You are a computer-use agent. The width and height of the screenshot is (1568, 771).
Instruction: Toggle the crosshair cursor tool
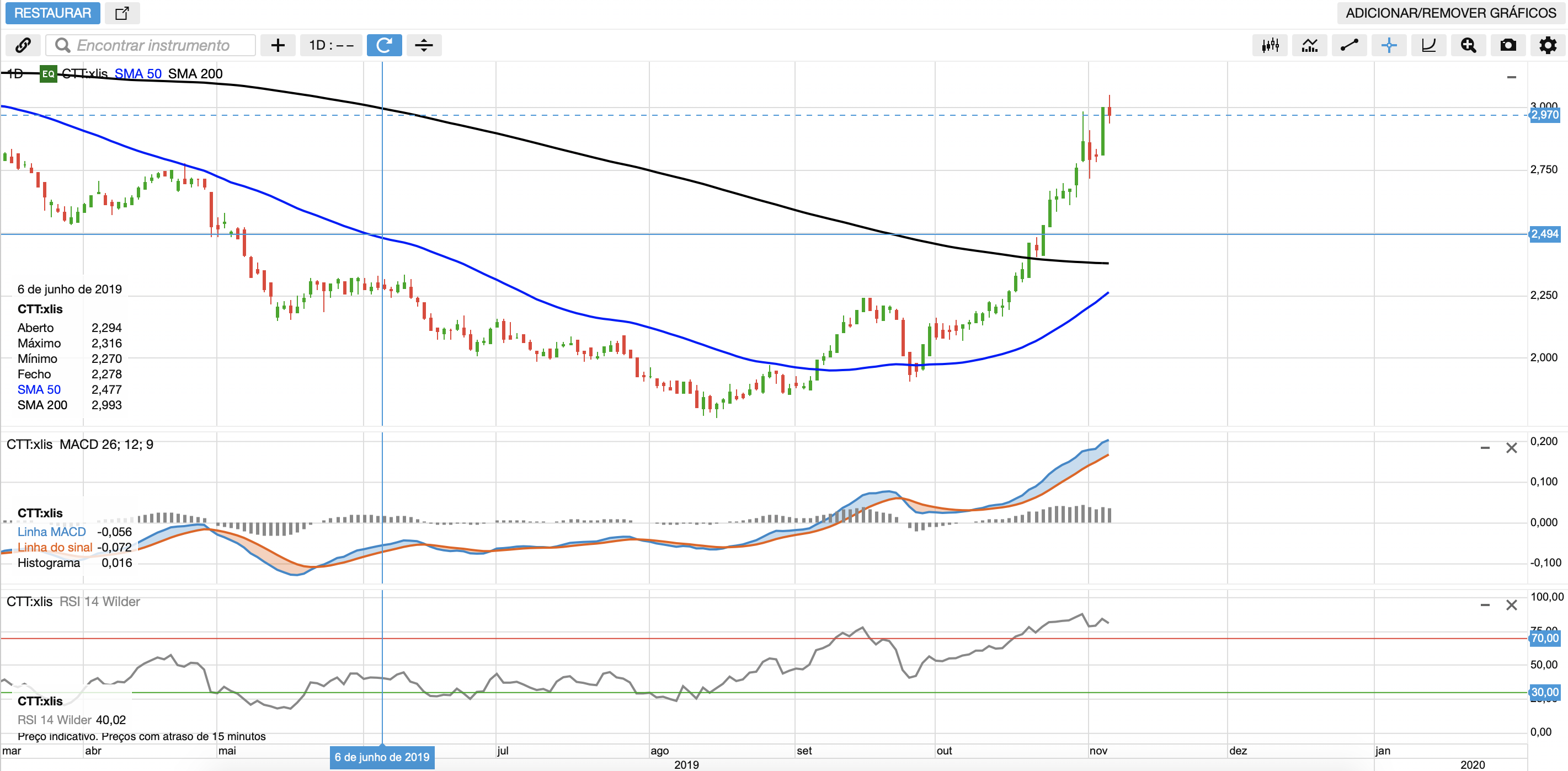pos(1389,45)
